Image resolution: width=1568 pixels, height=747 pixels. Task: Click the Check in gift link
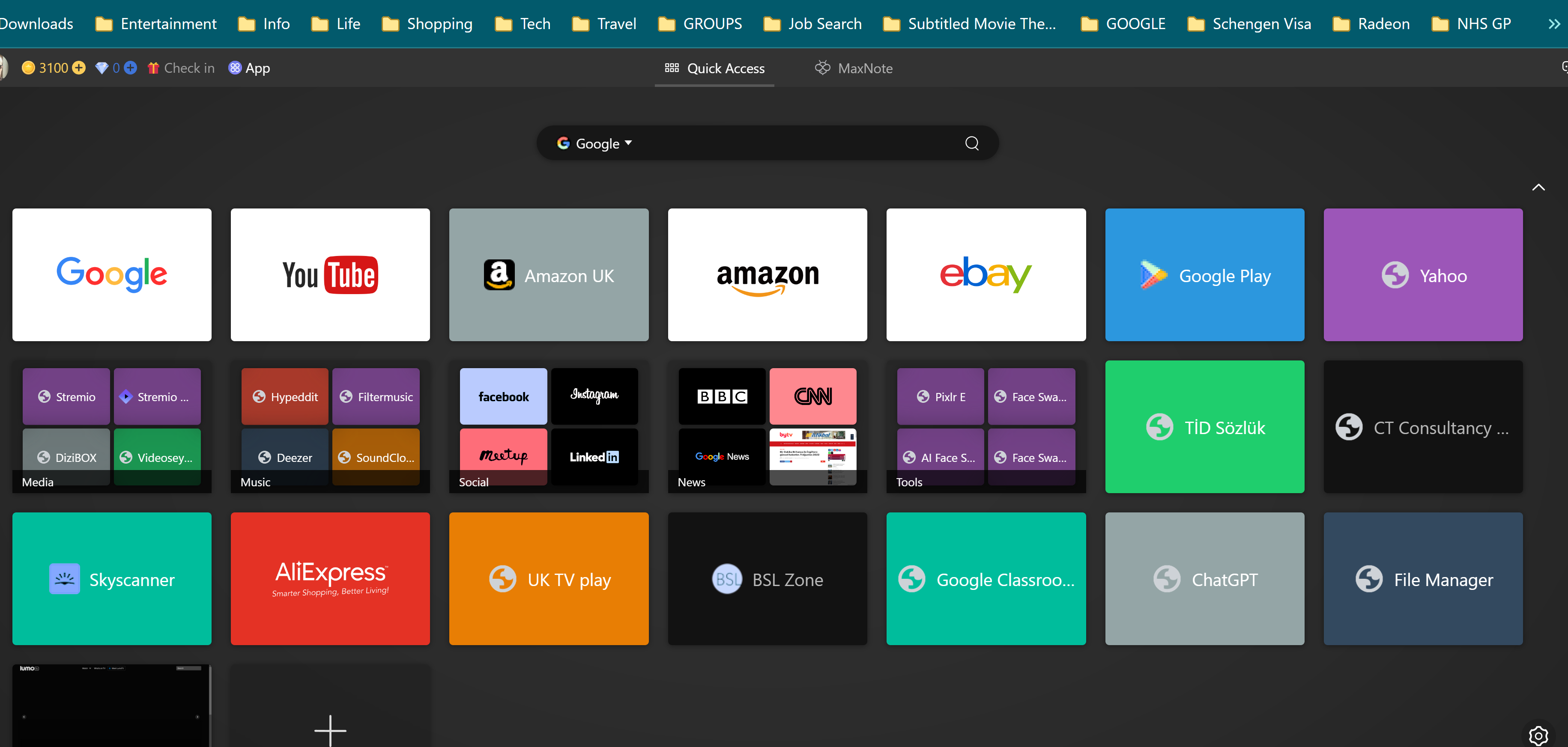click(181, 68)
